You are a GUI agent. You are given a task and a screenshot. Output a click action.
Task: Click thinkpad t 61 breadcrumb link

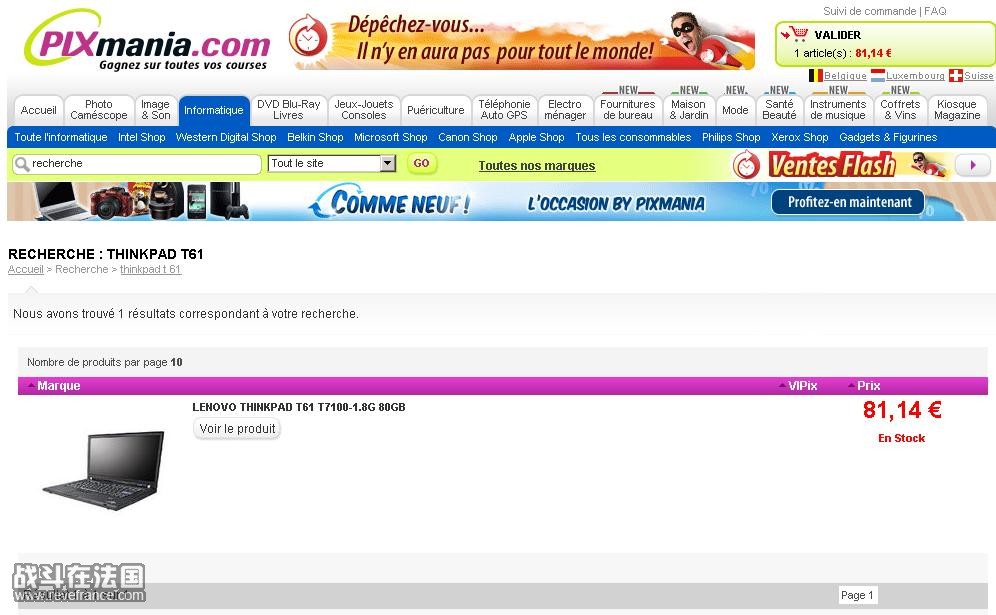click(x=151, y=269)
